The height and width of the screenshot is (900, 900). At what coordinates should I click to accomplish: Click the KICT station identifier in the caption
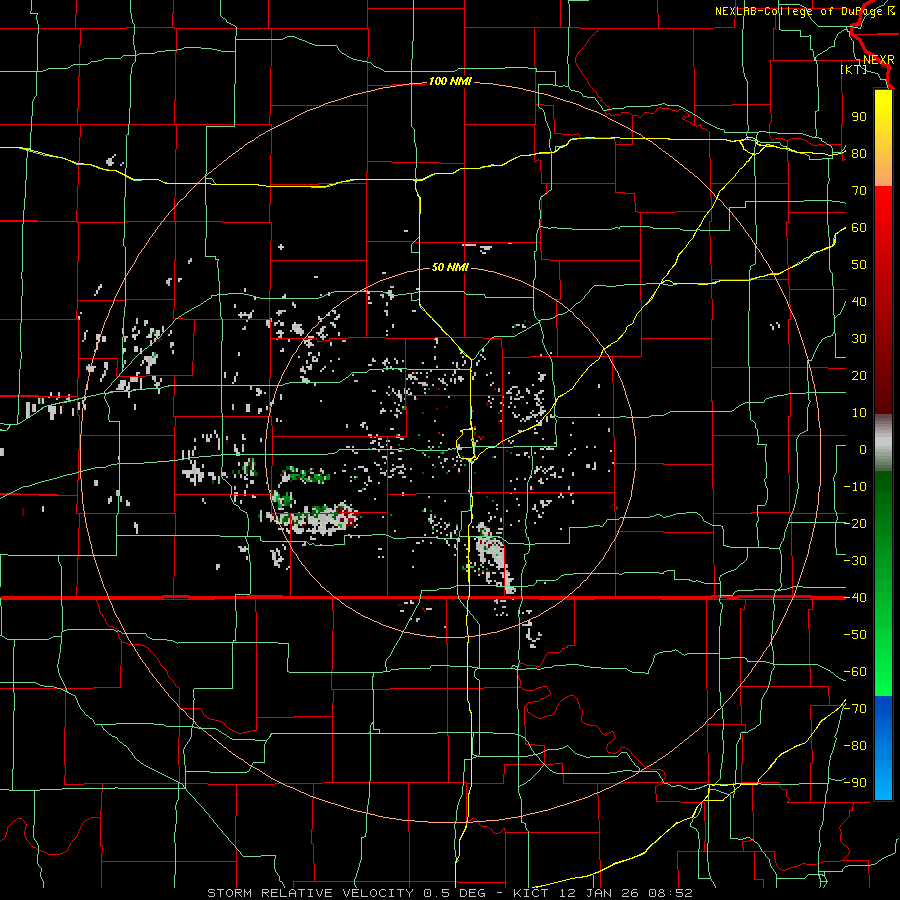point(531,893)
